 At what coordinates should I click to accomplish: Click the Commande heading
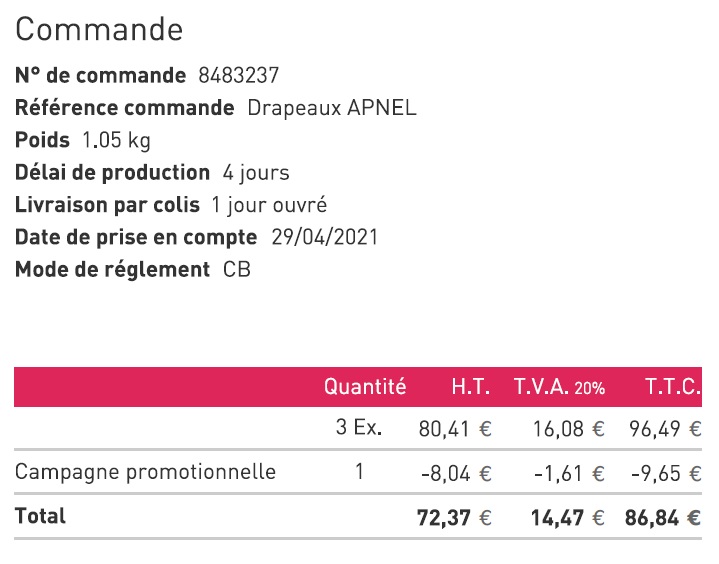99,30
